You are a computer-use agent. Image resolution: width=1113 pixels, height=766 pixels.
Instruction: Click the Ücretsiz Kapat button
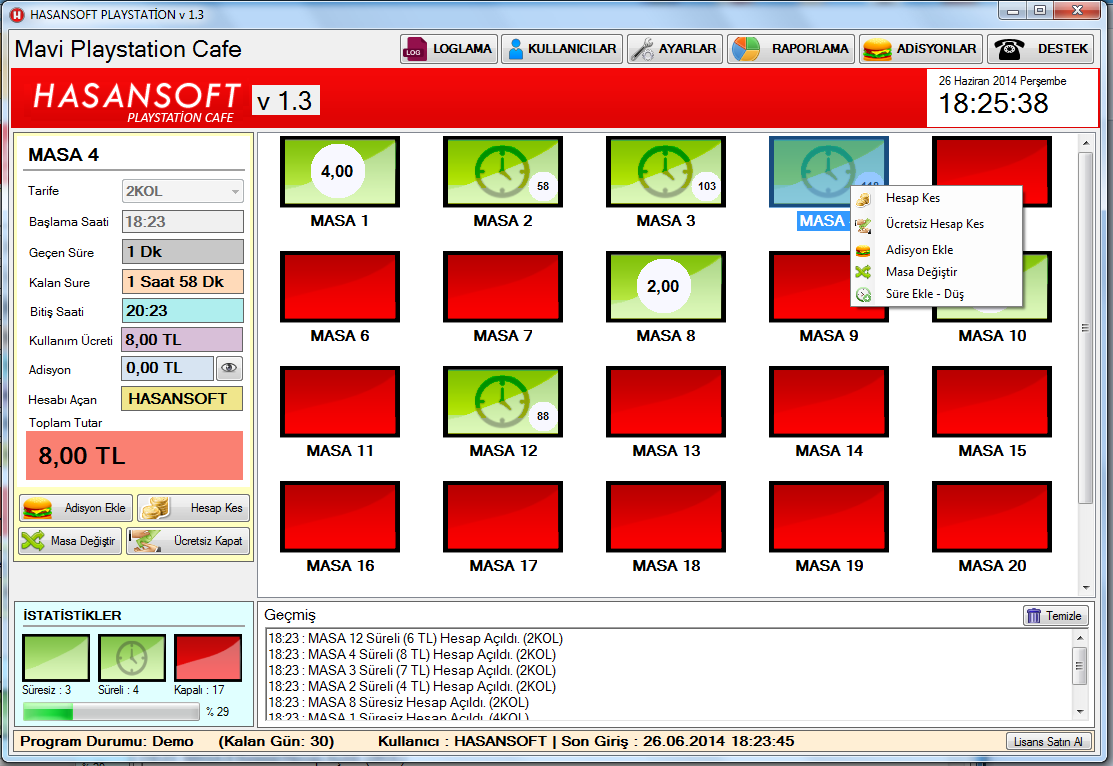188,541
